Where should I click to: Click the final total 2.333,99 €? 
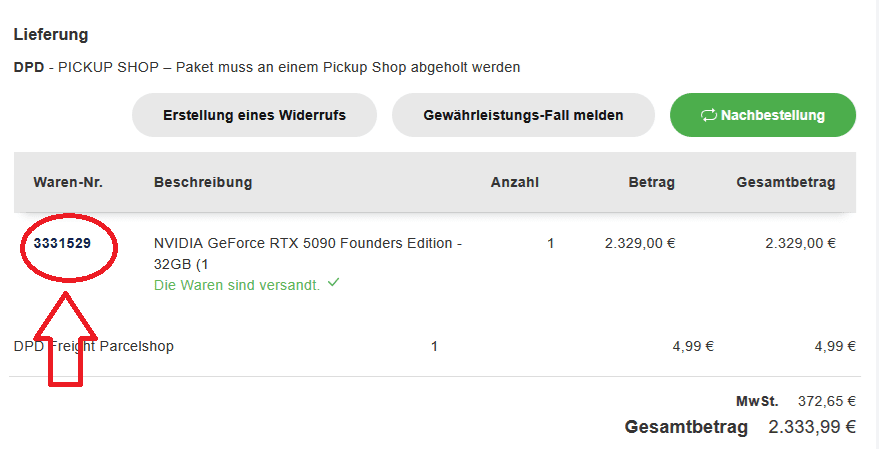[x=811, y=427]
